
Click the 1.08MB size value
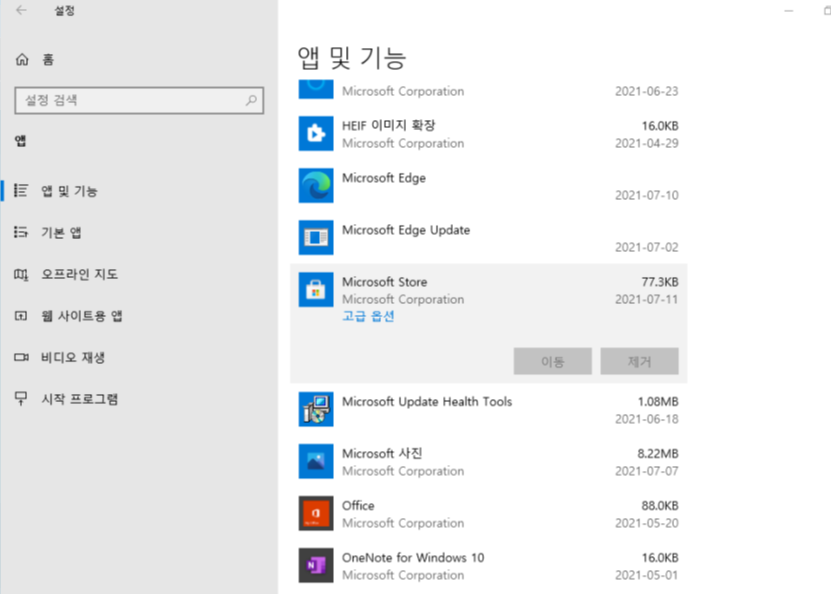click(x=658, y=402)
